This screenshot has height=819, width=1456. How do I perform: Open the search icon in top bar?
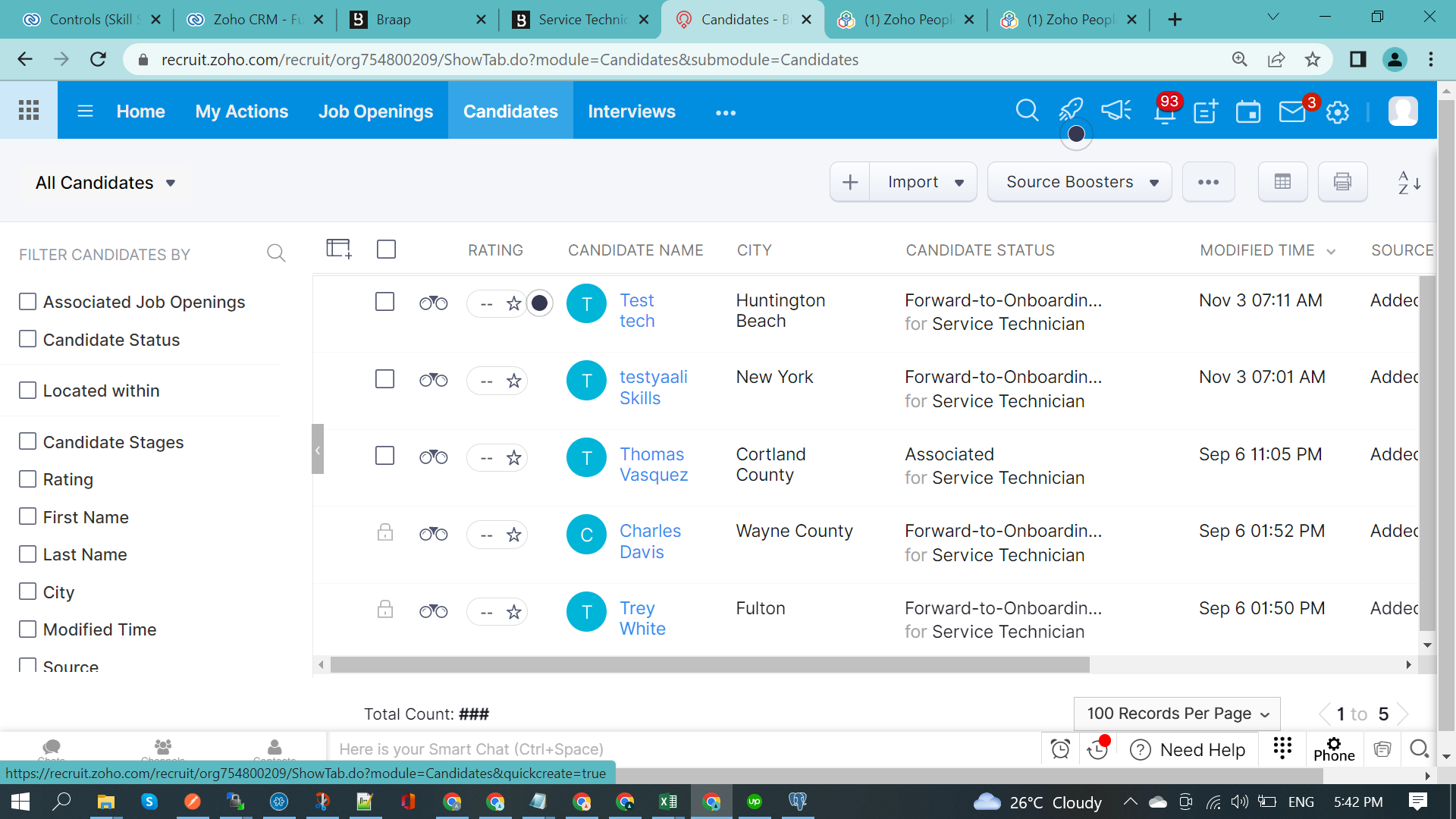pos(1027,111)
